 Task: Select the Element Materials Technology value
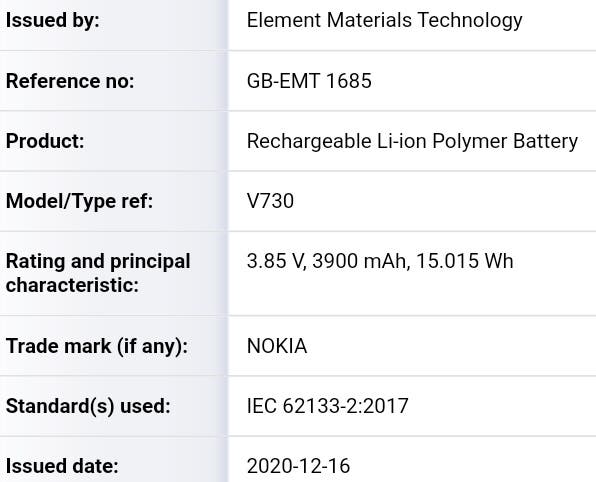coord(384,21)
